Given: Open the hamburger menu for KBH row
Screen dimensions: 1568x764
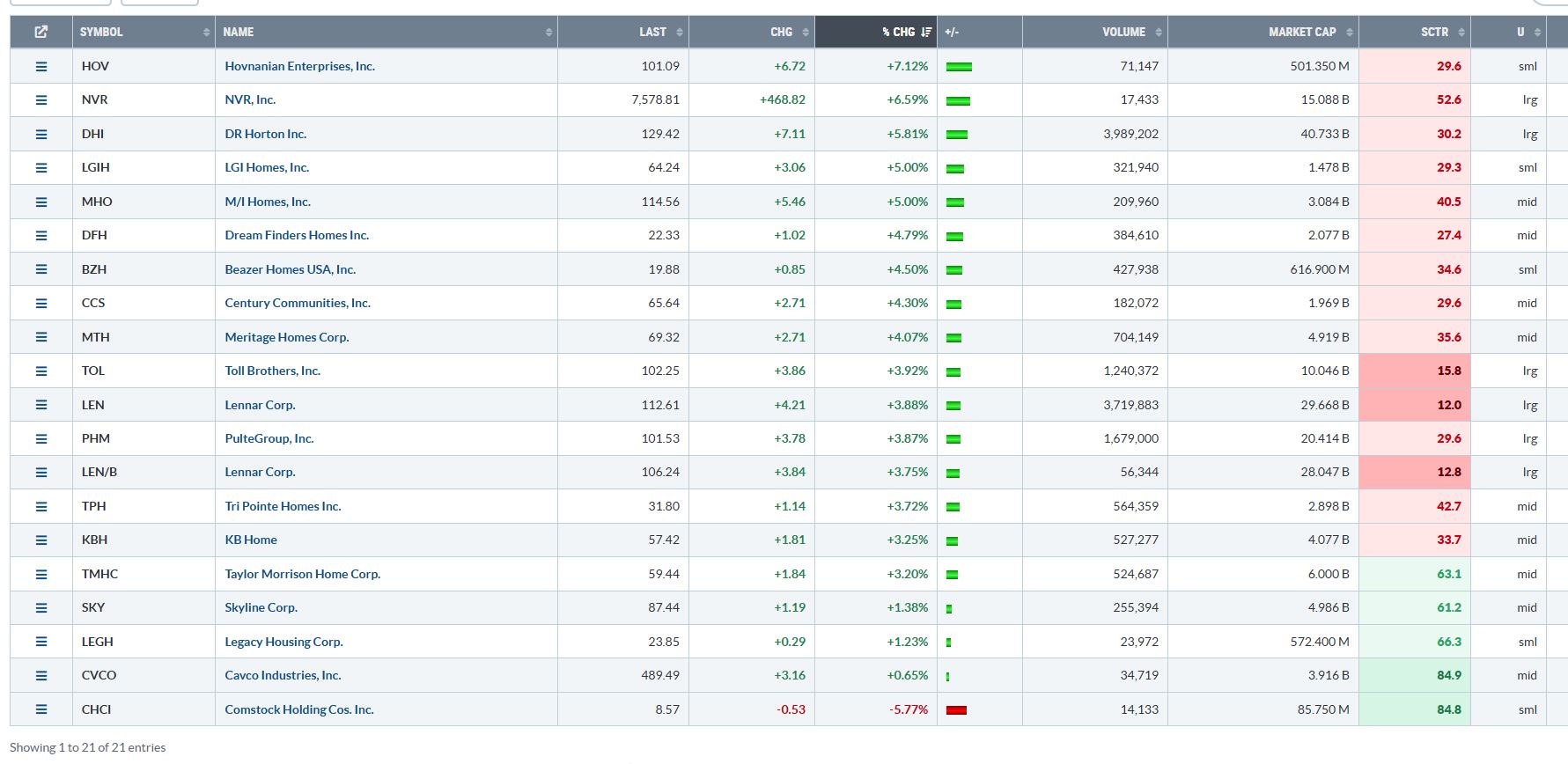Looking at the screenshot, I should point(40,540).
